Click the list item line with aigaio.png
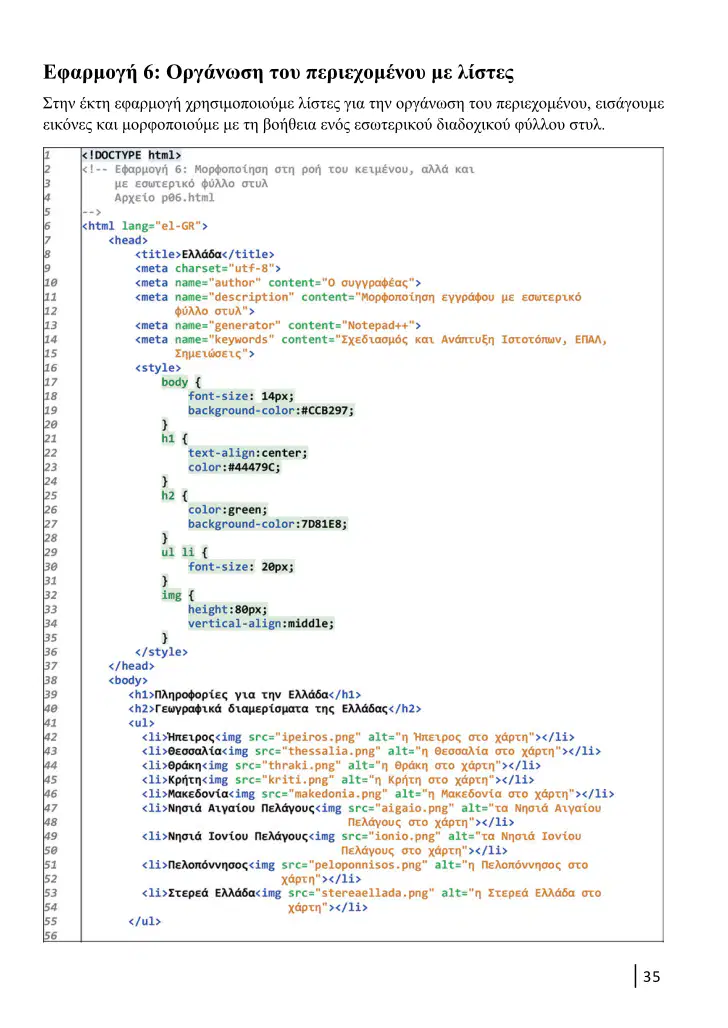Screen dimensions: 728x1028 371,808
